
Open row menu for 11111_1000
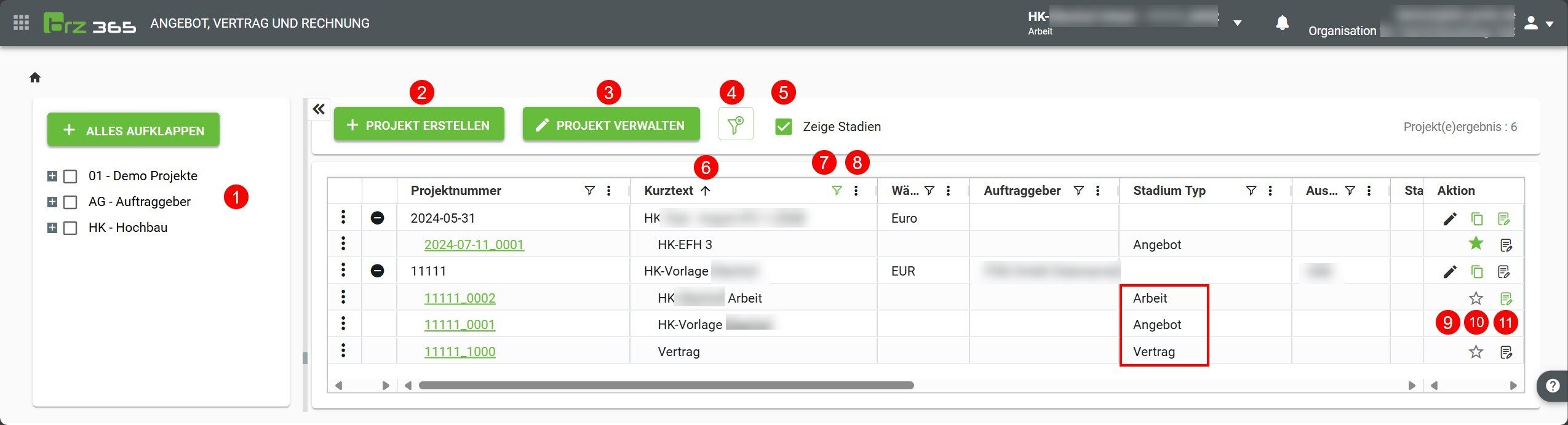tap(343, 351)
